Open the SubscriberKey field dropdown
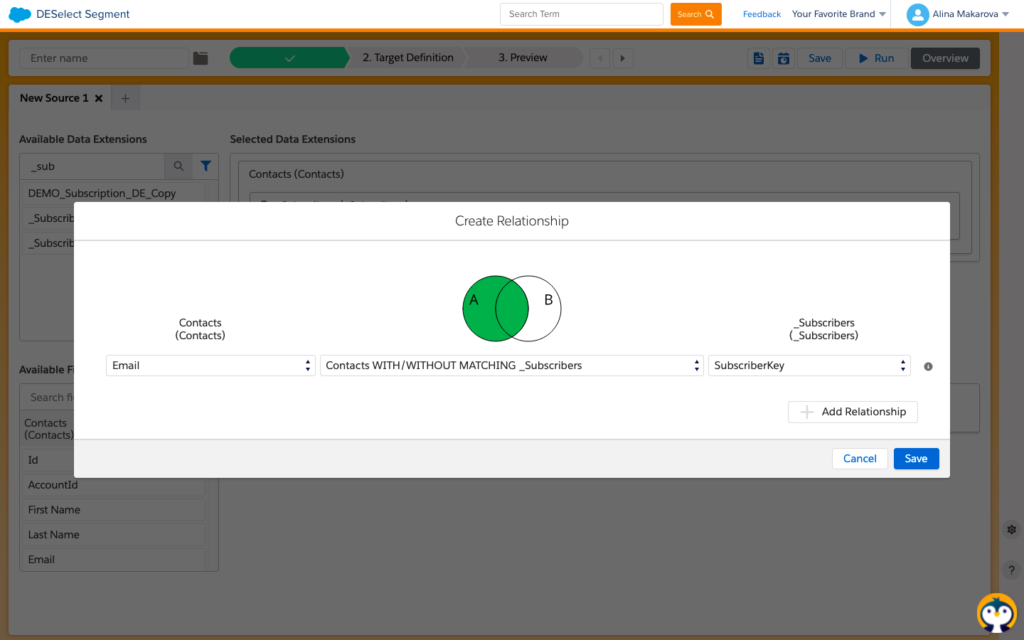The image size is (1024, 640). [x=809, y=366]
